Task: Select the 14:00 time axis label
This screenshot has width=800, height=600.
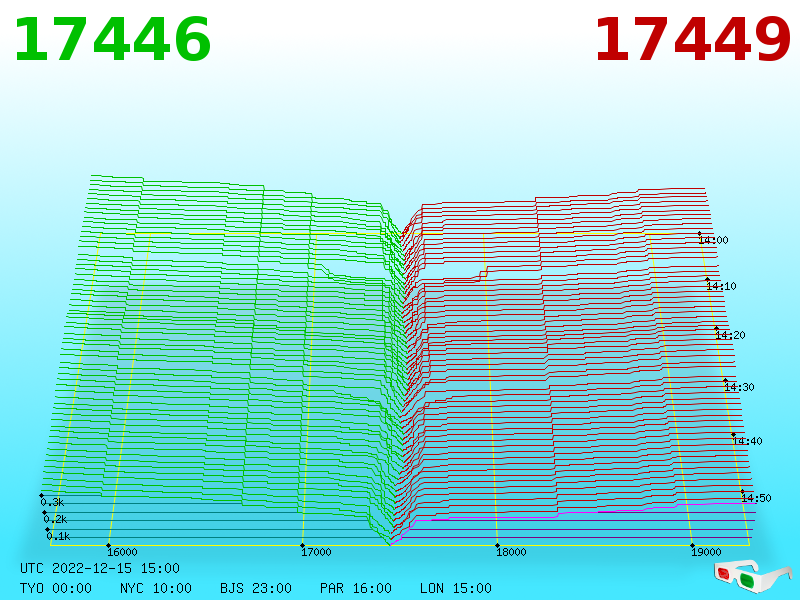Action: 713,240
